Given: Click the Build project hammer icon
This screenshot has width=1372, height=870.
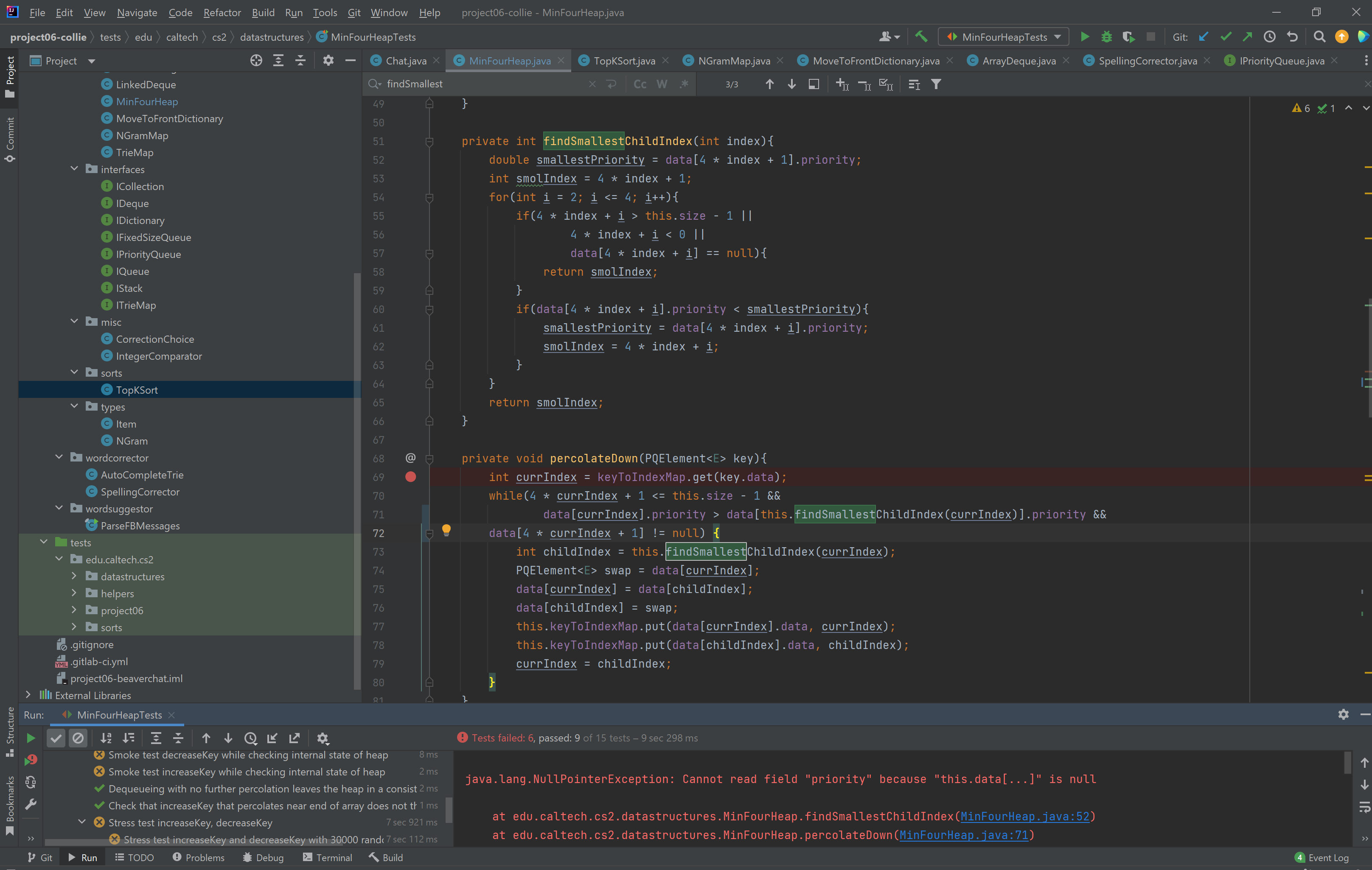Looking at the screenshot, I should coord(921,37).
